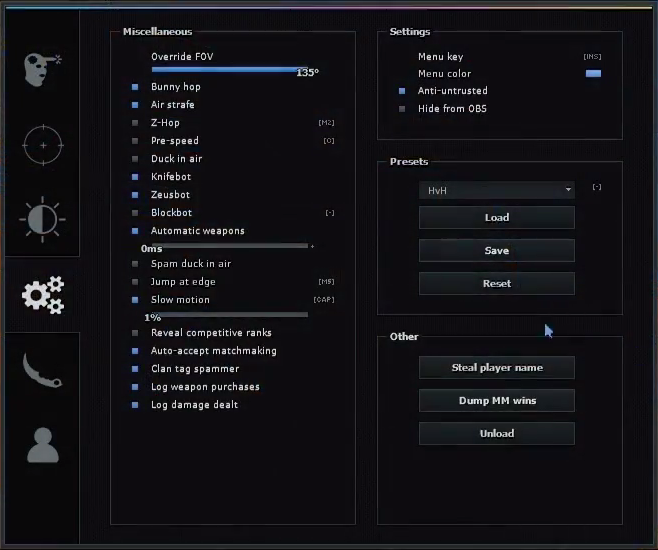Open the half-sun visuals tab
The image size is (658, 550).
click(x=42, y=219)
